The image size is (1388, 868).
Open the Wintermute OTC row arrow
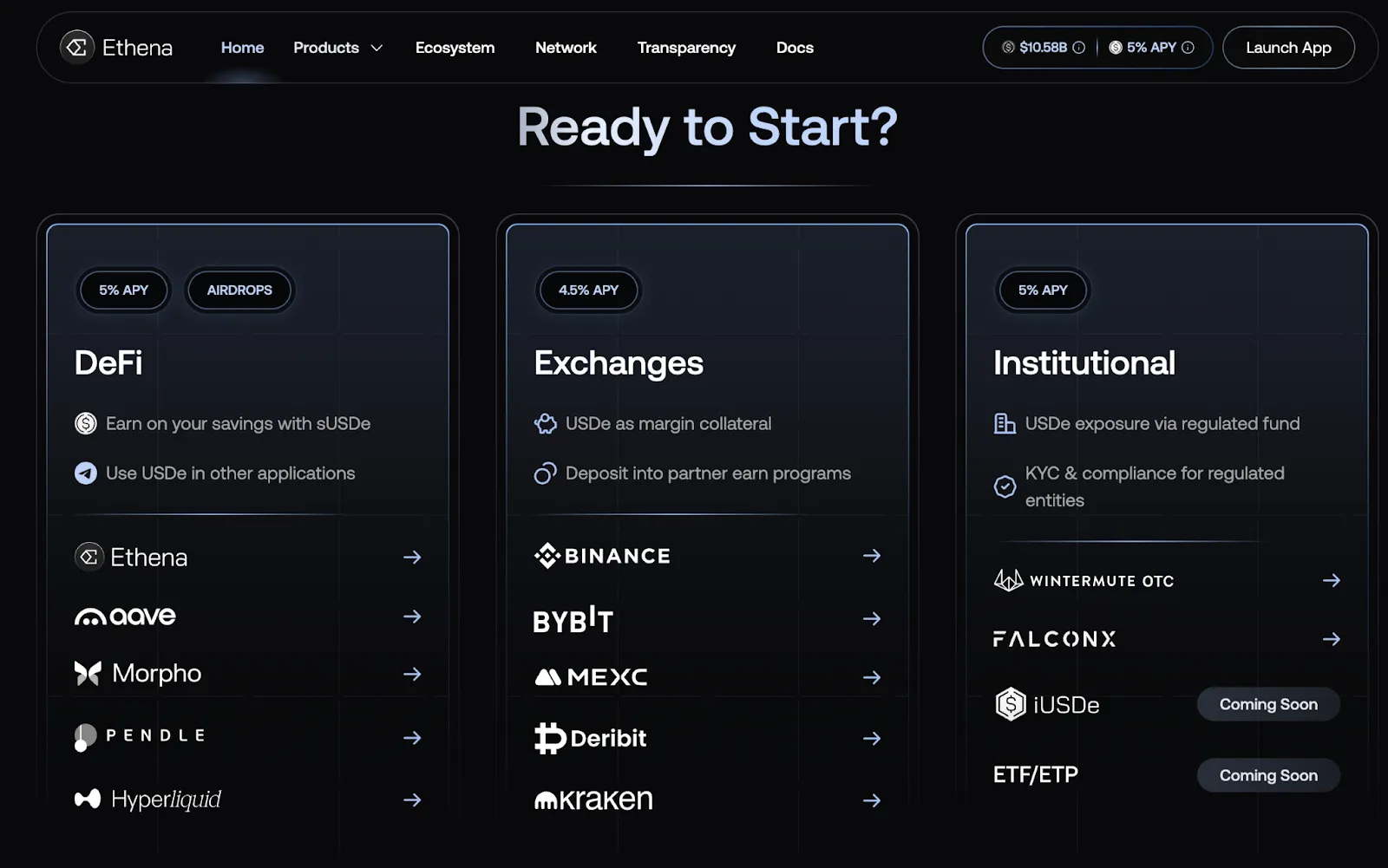1332,580
